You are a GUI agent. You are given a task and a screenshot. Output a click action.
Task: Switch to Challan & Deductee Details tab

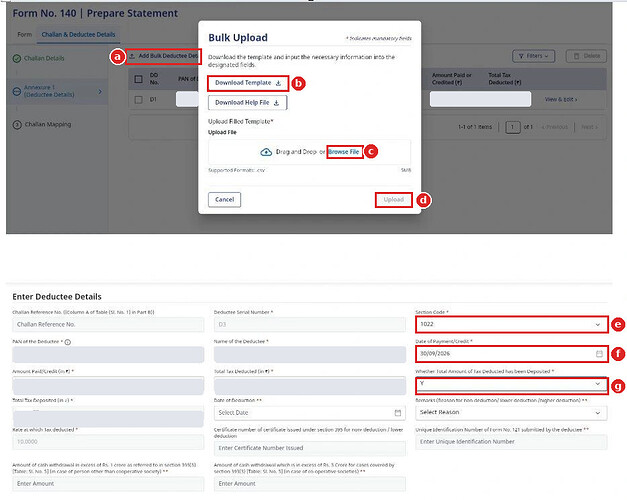(x=78, y=34)
